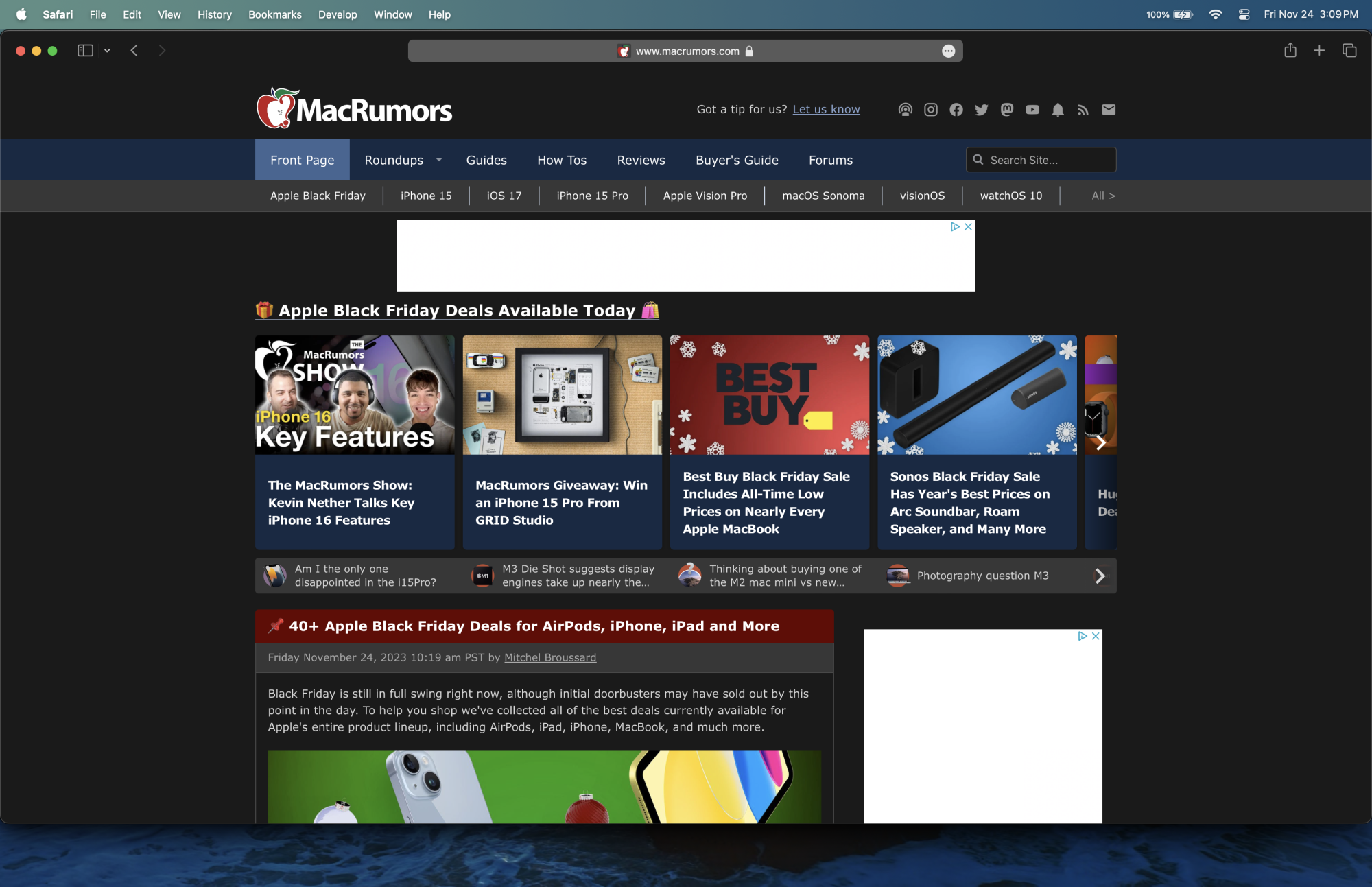Click the notifications bell icon
1372x887 pixels.
coord(1058,110)
